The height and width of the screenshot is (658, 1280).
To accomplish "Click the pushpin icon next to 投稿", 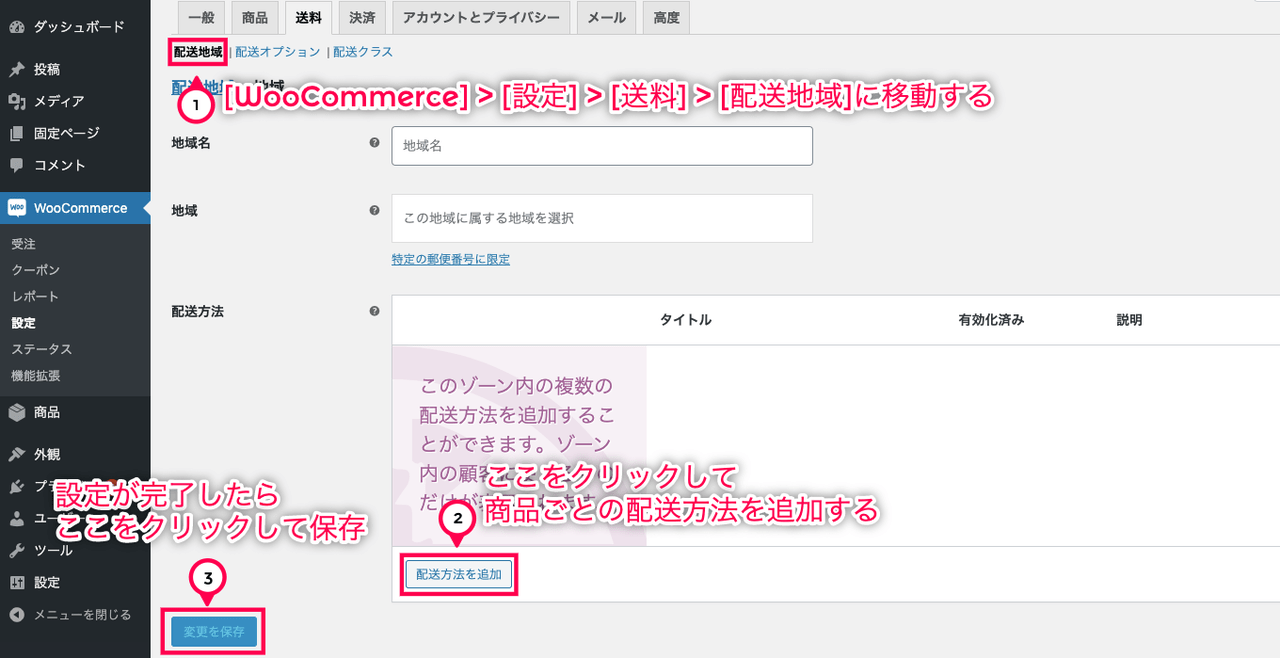I will (x=16, y=69).
